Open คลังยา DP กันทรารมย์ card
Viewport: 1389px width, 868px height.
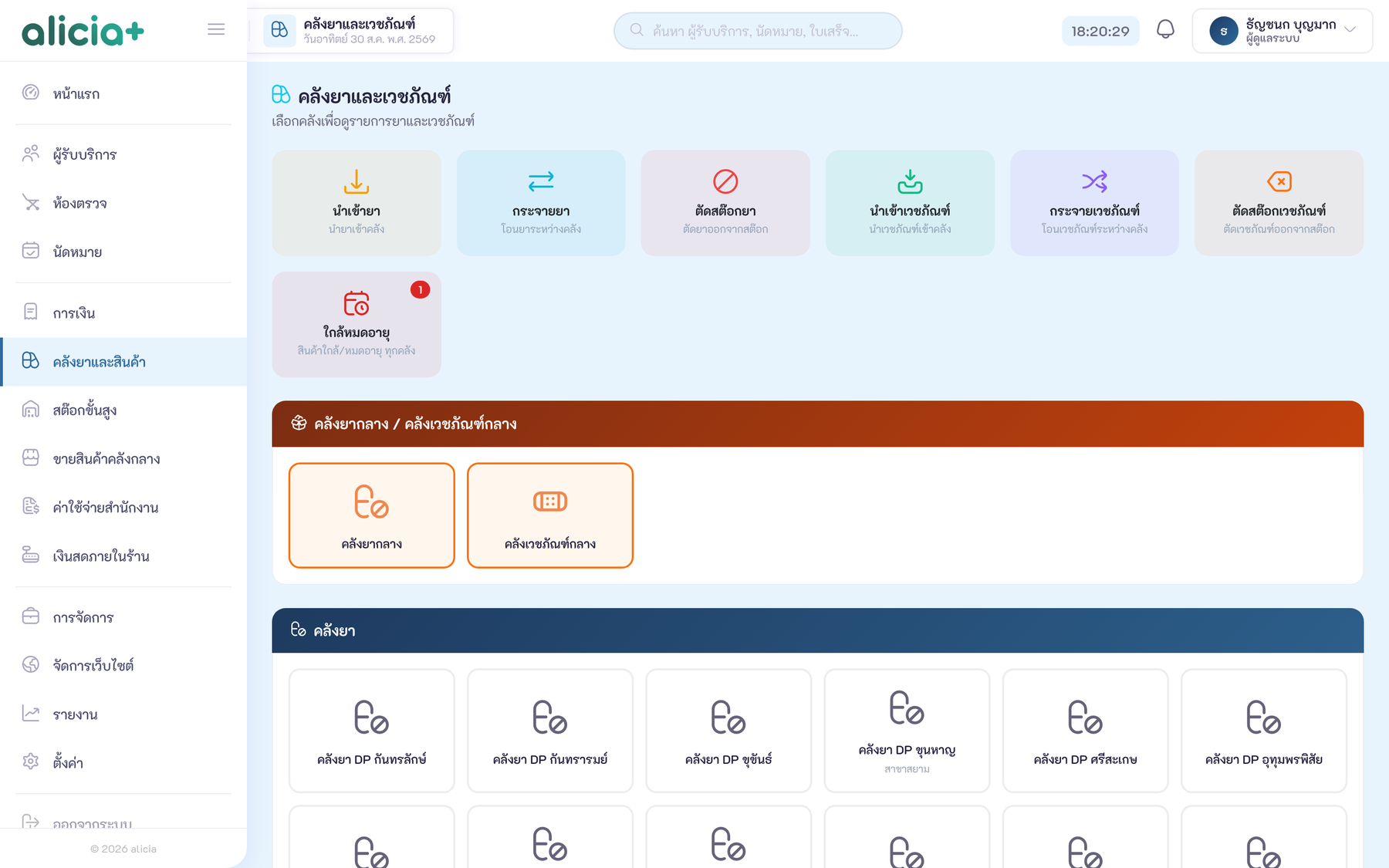click(x=550, y=731)
